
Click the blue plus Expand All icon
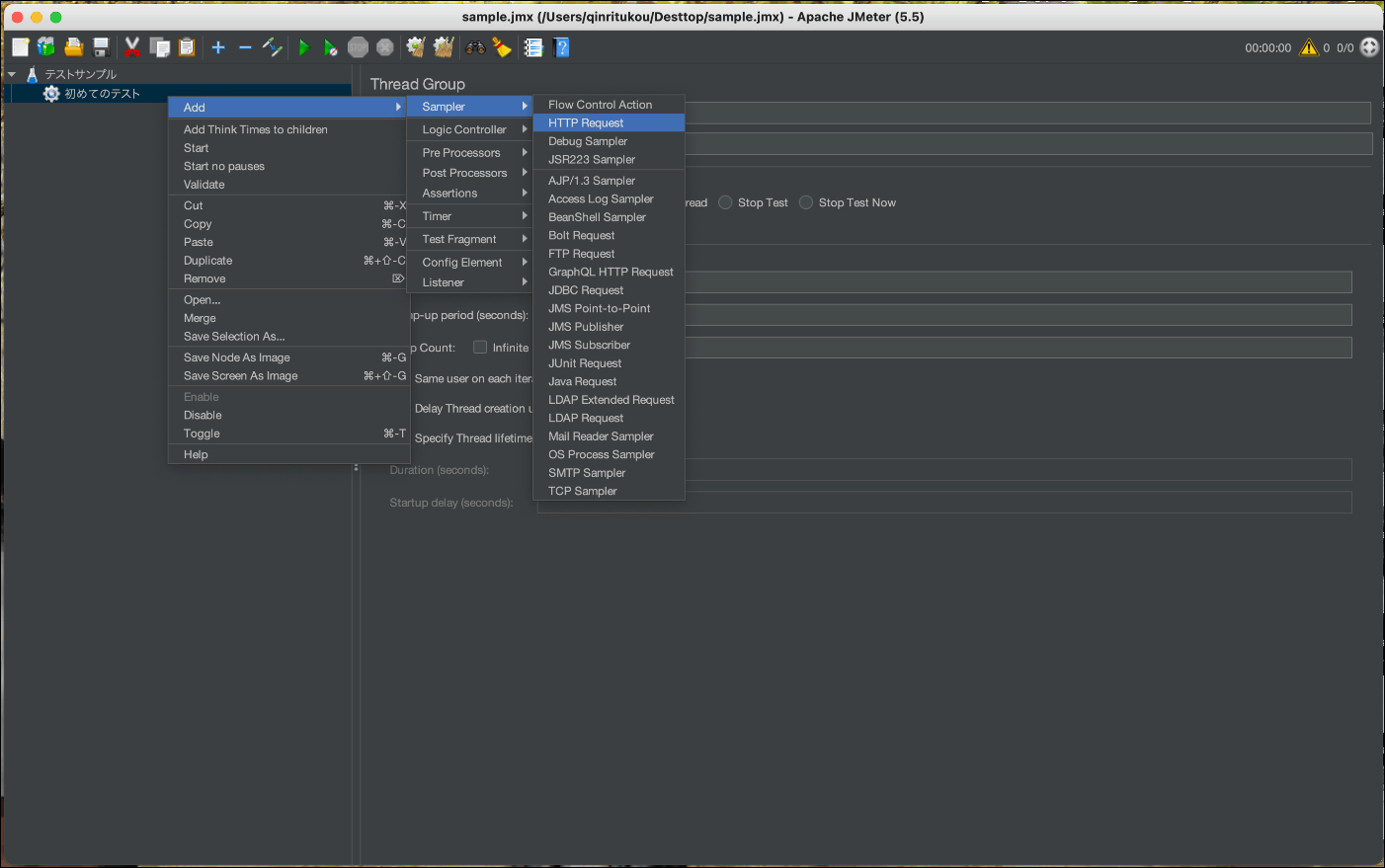tap(218, 47)
